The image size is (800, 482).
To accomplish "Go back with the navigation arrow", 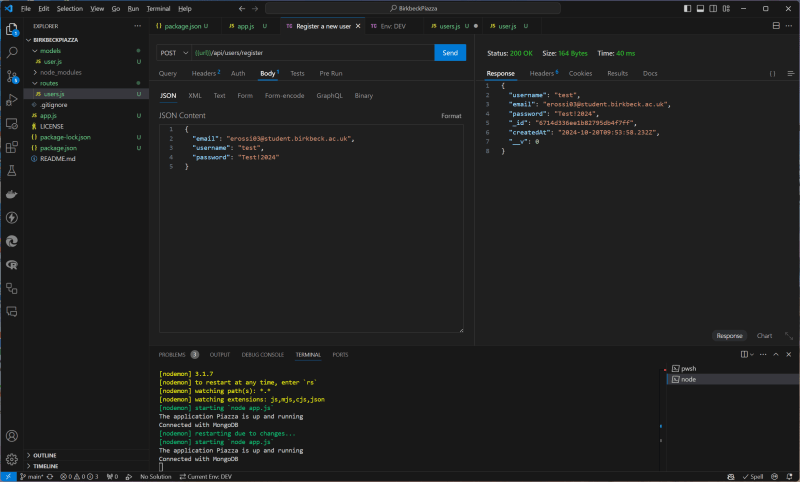I will pyautogui.click(x=242, y=9).
